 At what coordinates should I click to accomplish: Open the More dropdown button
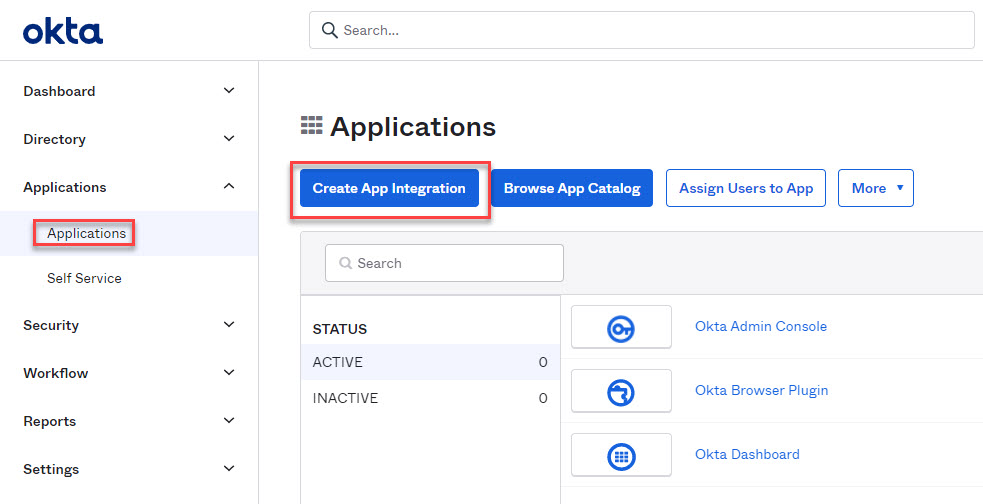pyautogui.click(x=876, y=188)
